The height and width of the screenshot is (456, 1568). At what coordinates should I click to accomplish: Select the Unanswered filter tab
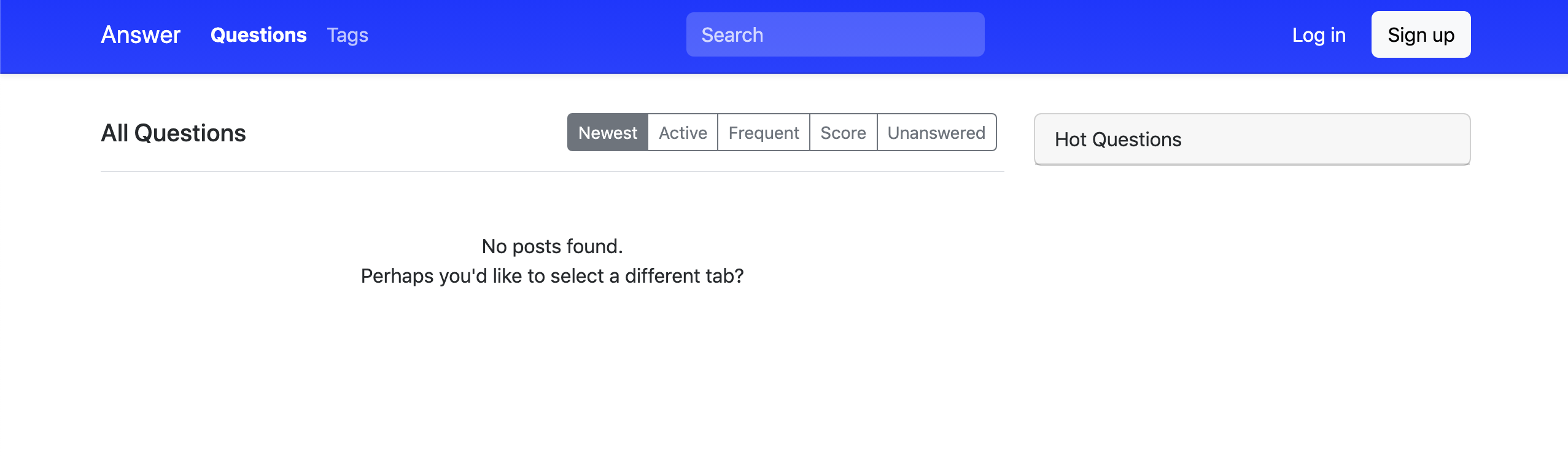pos(936,132)
